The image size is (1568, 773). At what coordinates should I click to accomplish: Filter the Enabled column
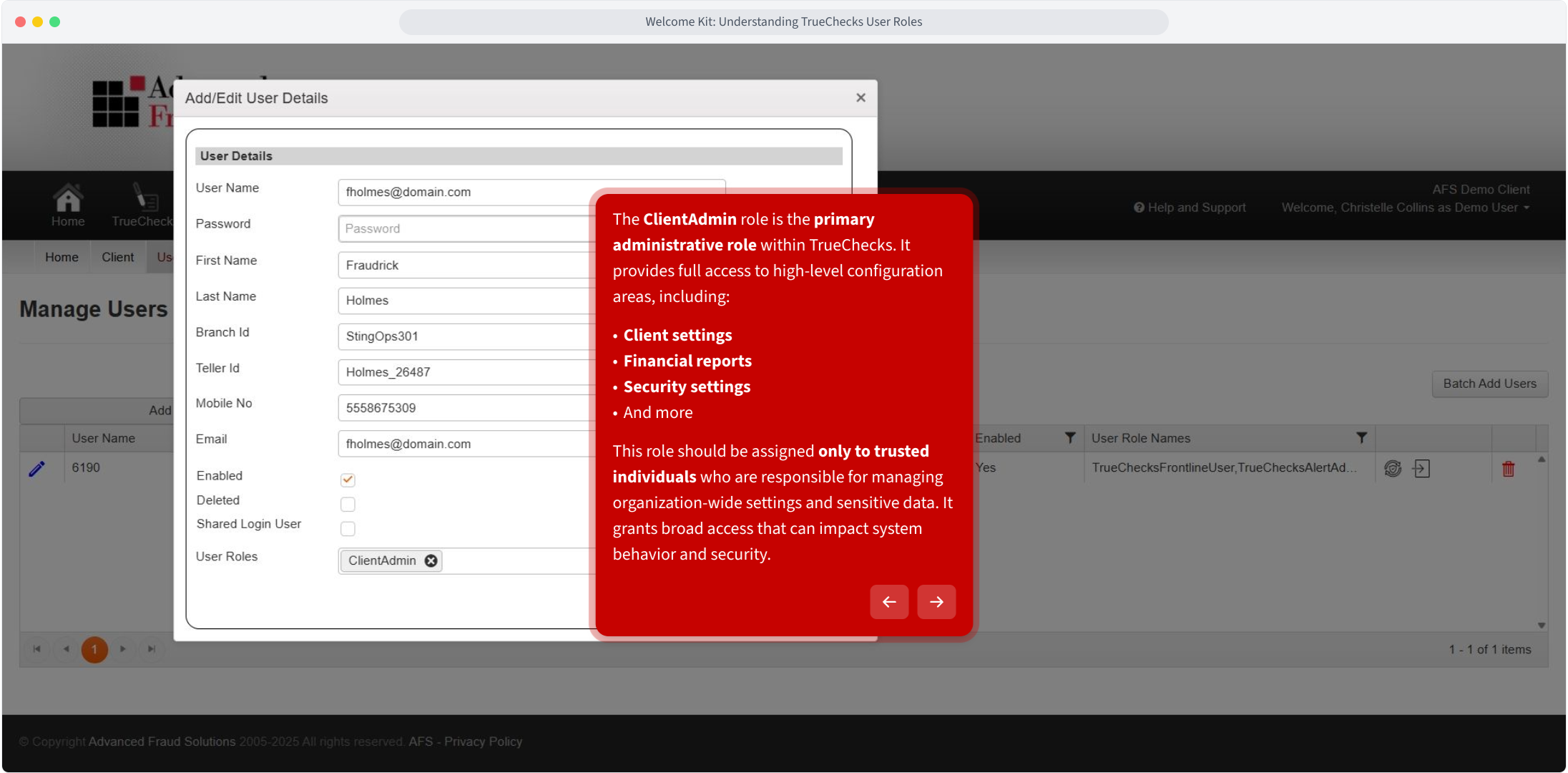coord(1070,438)
